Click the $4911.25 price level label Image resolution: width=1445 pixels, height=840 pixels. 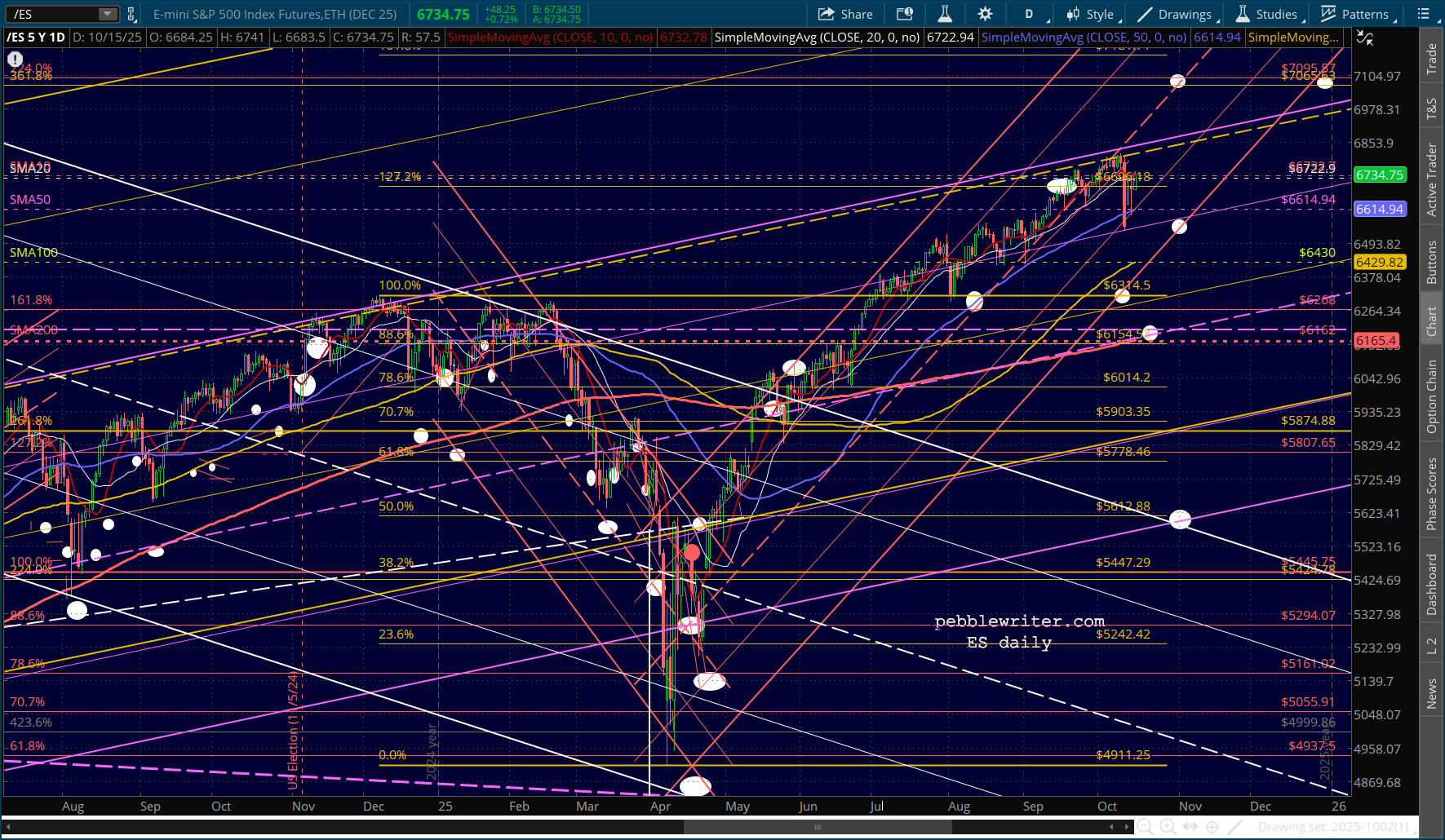click(x=1124, y=755)
